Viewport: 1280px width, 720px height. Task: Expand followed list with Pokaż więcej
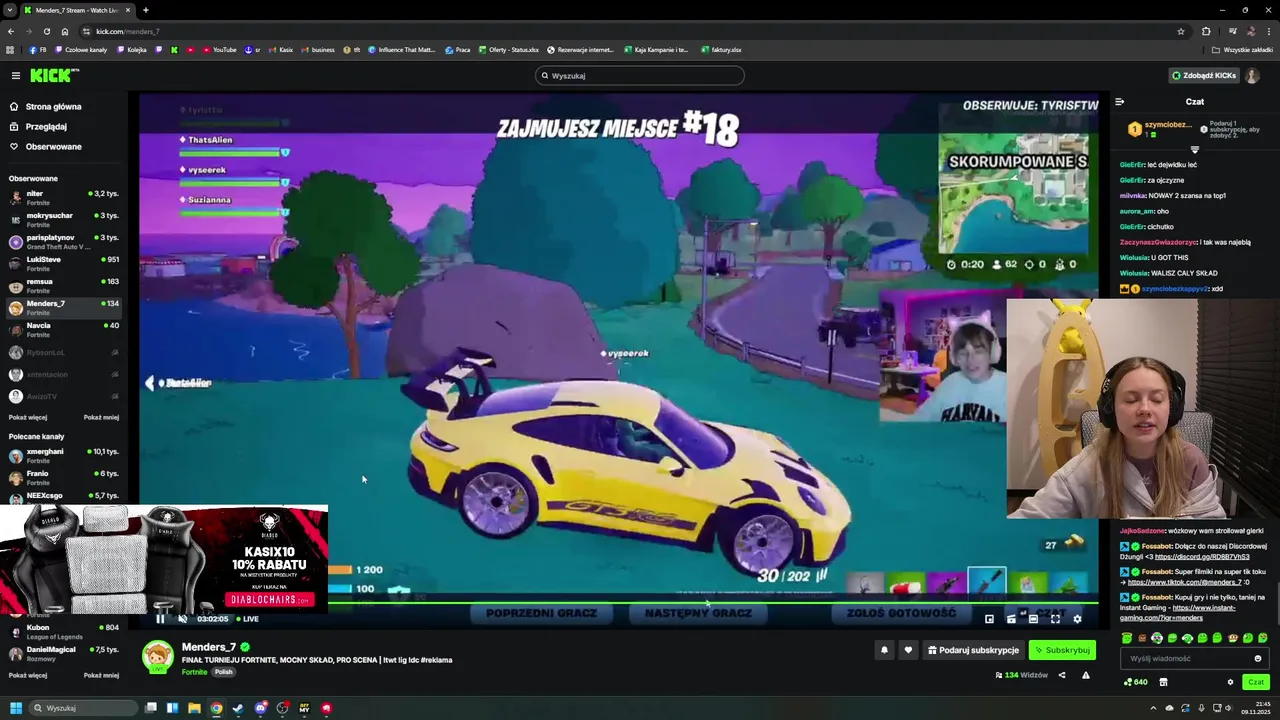pos(28,417)
